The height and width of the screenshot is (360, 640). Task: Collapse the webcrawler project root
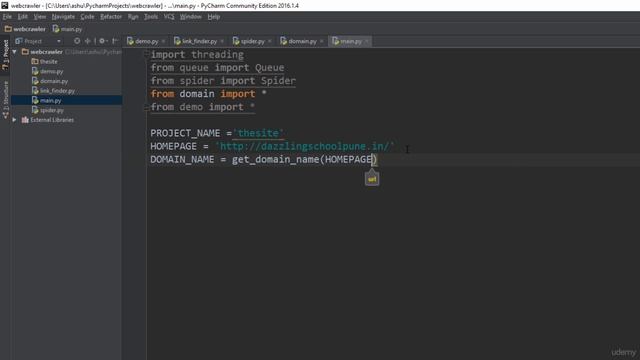(15, 52)
